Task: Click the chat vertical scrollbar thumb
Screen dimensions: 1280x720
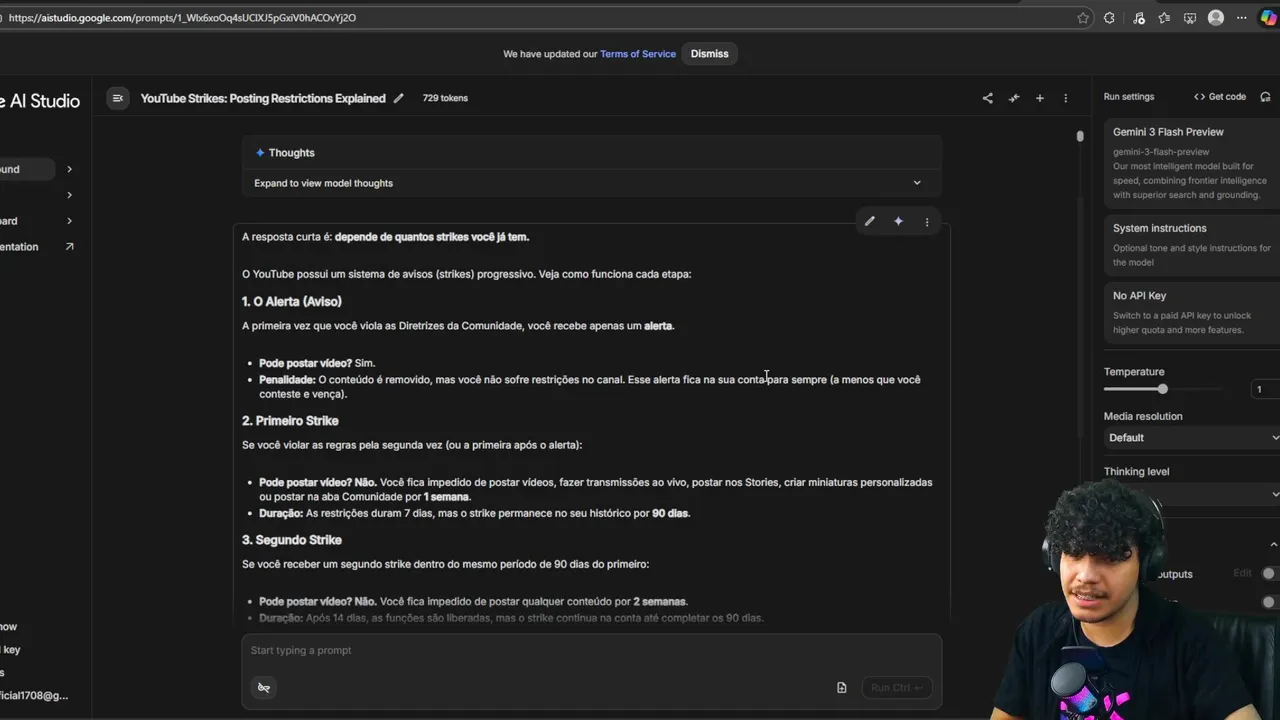Action: tap(1080, 136)
